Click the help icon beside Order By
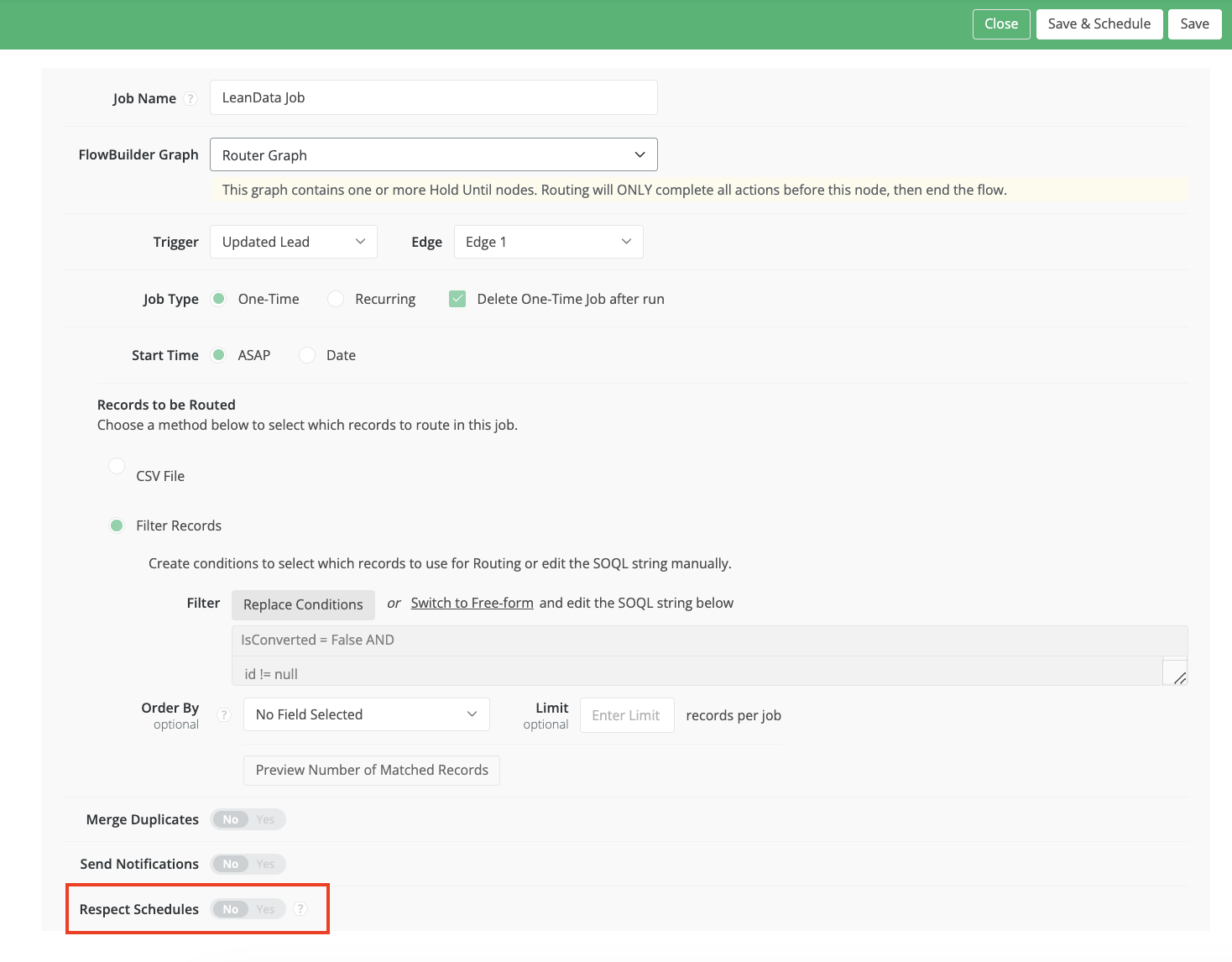Screen dimensions: 1232x962 223,715
